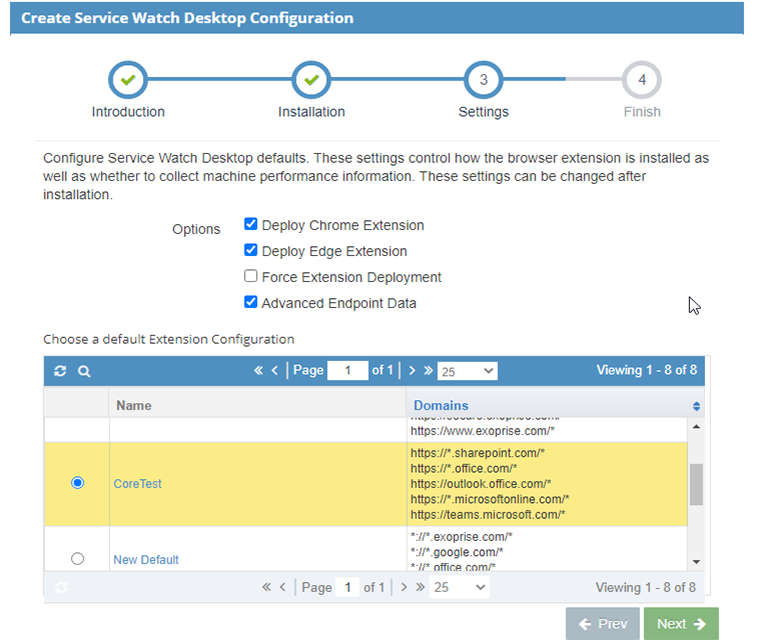769x640 pixels.
Task: Click the Finish step label
Action: (642, 112)
